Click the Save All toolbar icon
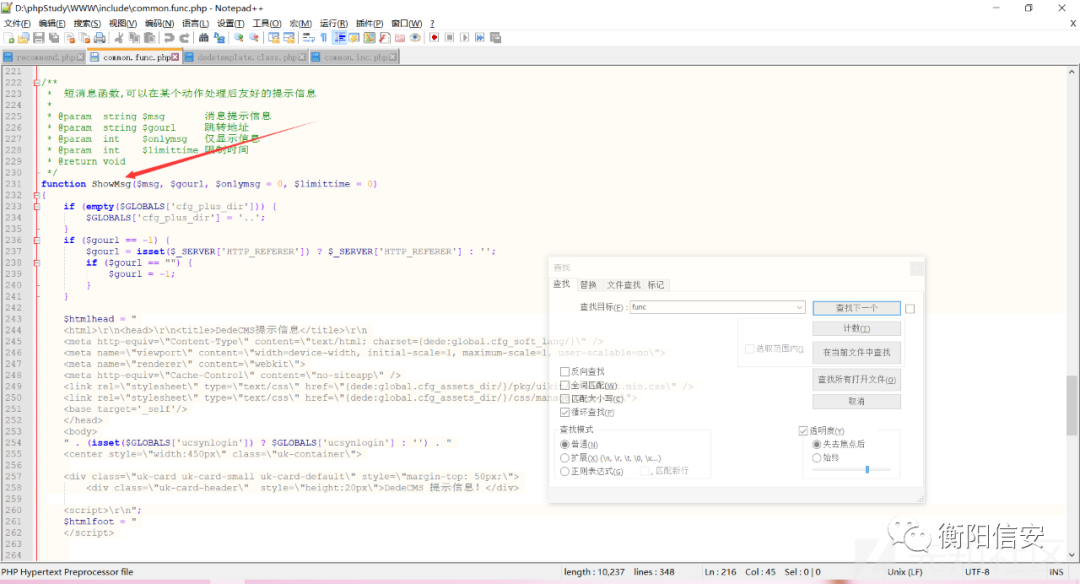This screenshot has height=584, width=1080. pyautogui.click(x=54, y=38)
